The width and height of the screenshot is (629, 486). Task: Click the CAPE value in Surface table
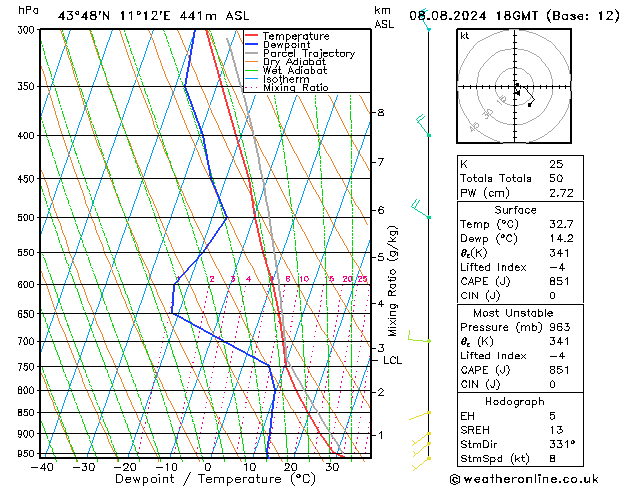point(559,281)
